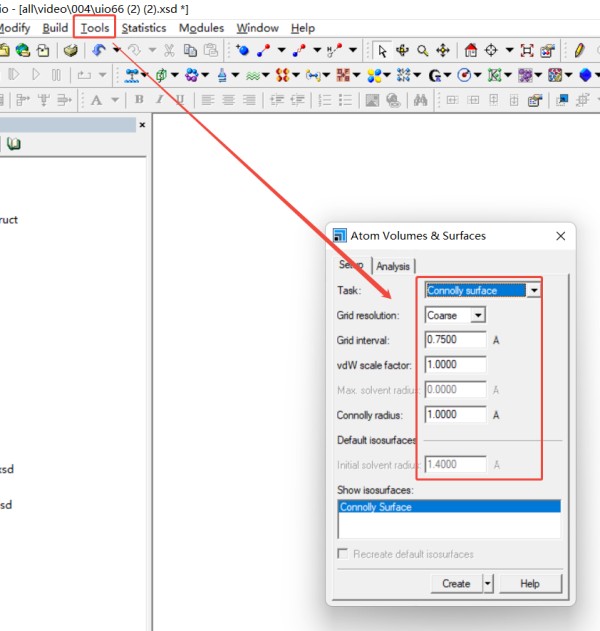Open the Task dropdown showing Connolly surface

[x=534, y=290]
